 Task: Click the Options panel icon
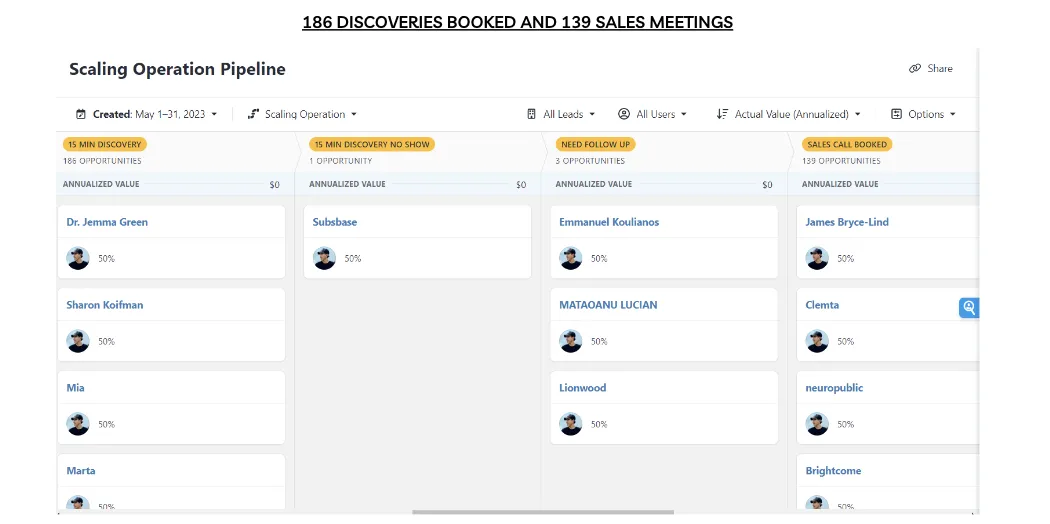coord(896,114)
